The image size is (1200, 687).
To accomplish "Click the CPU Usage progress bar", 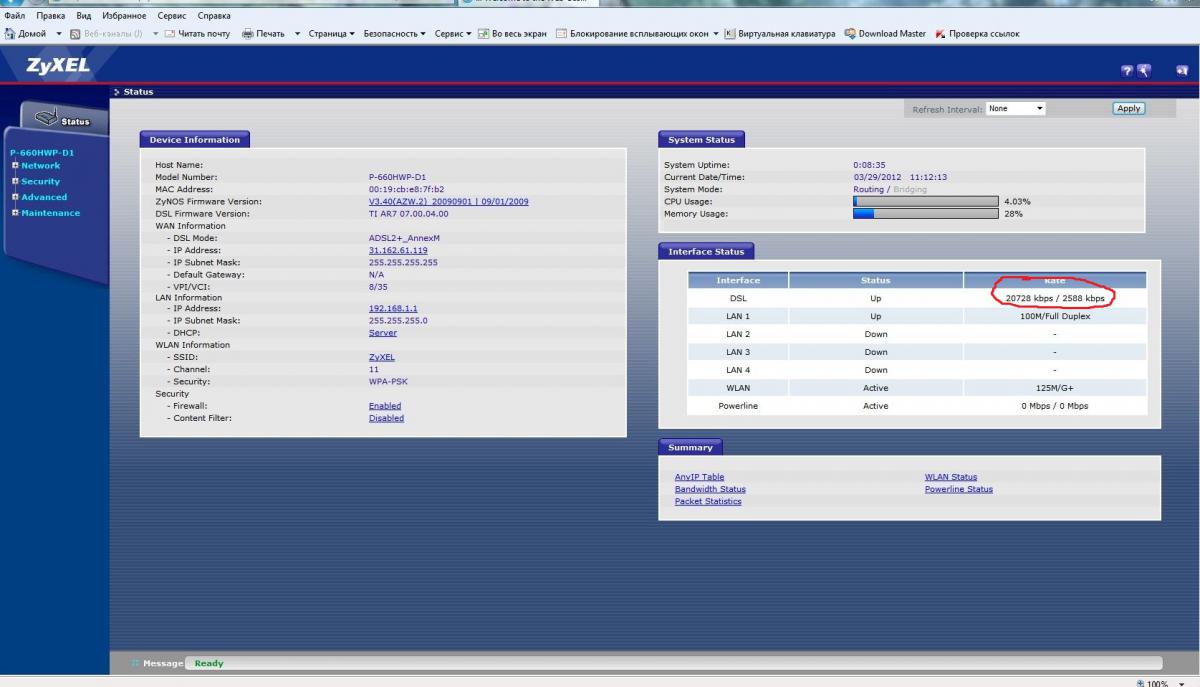I will point(925,201).
